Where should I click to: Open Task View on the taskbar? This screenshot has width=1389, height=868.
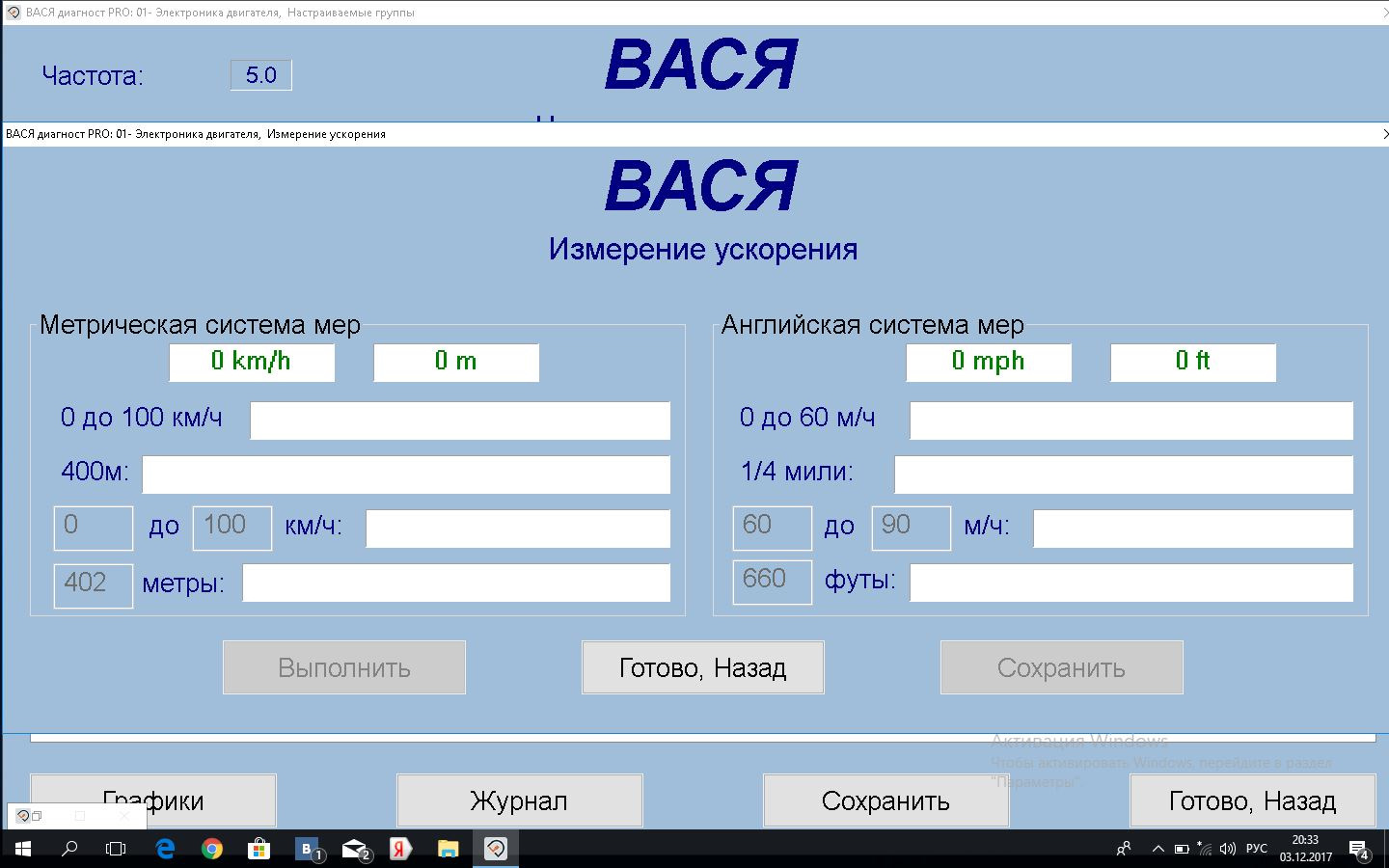pos(116,850)
